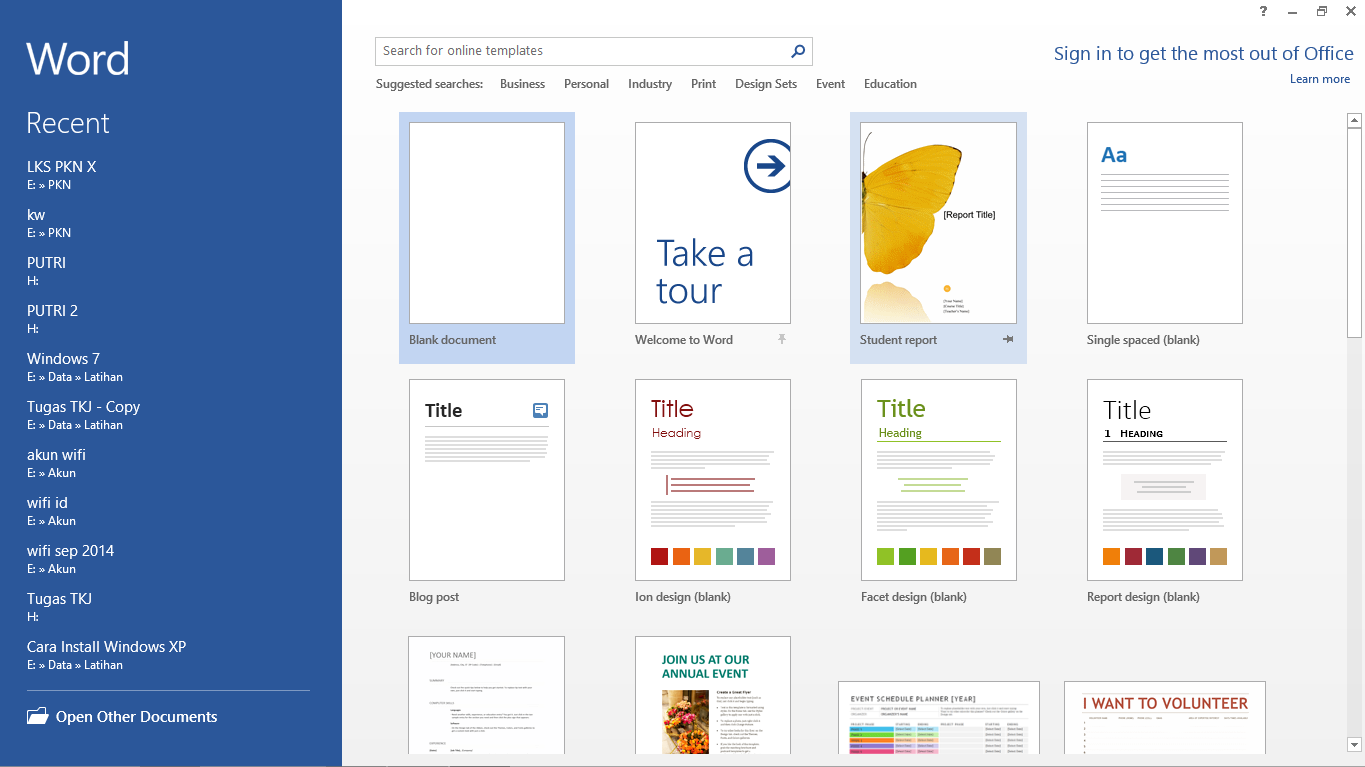This screenshot has height=767, width=1365.
Task: Click the arrow icon on Welcome to Word
Action: coord(767,165)
